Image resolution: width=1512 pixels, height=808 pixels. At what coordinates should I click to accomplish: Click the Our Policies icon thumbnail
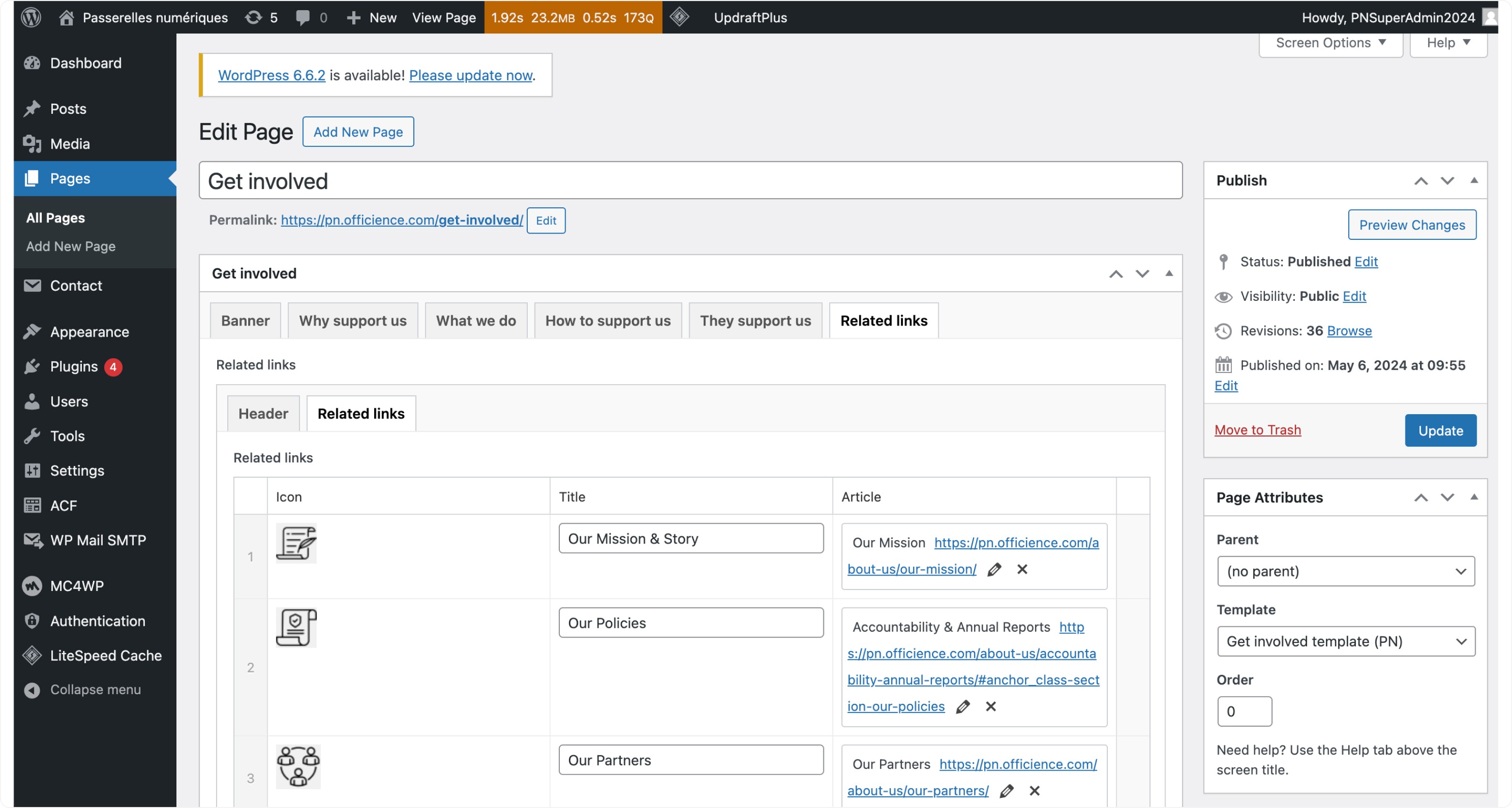pos(297,627)
